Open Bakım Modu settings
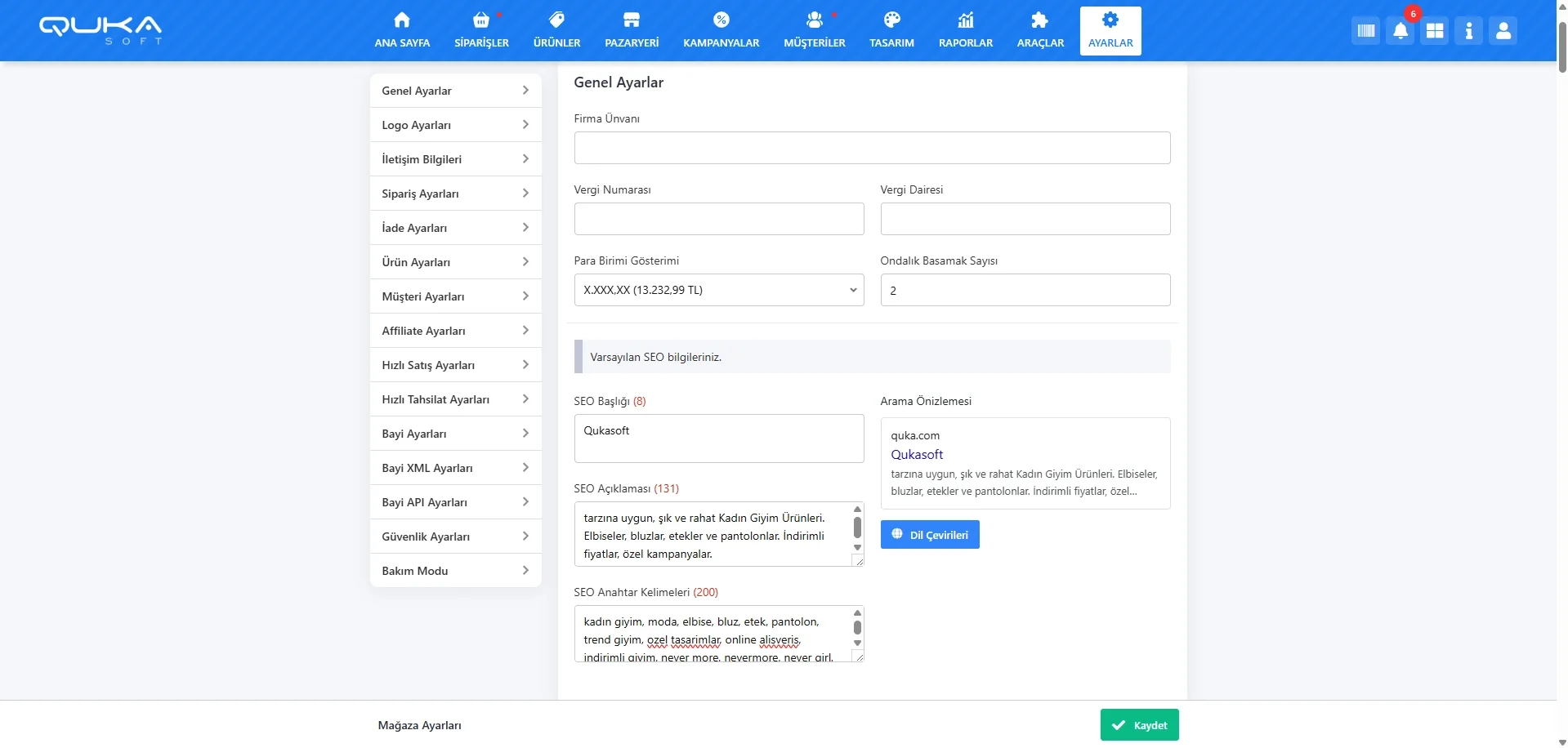Screen dimensions: 1568x748 click(455, 571)
